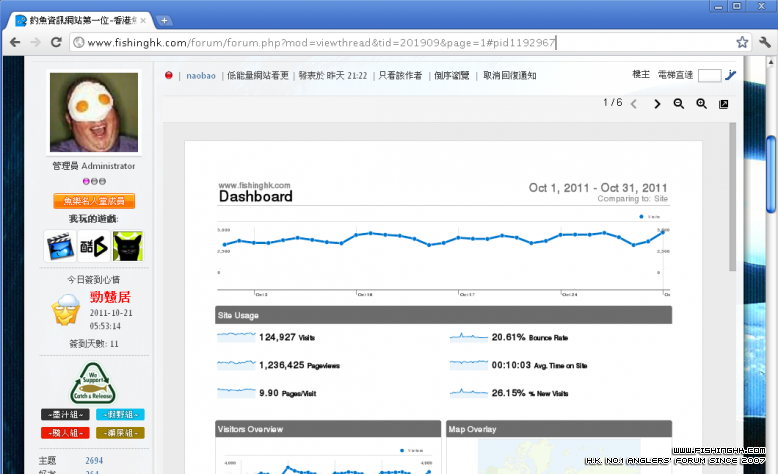Click the egg-face user avatar

(94, 112)
